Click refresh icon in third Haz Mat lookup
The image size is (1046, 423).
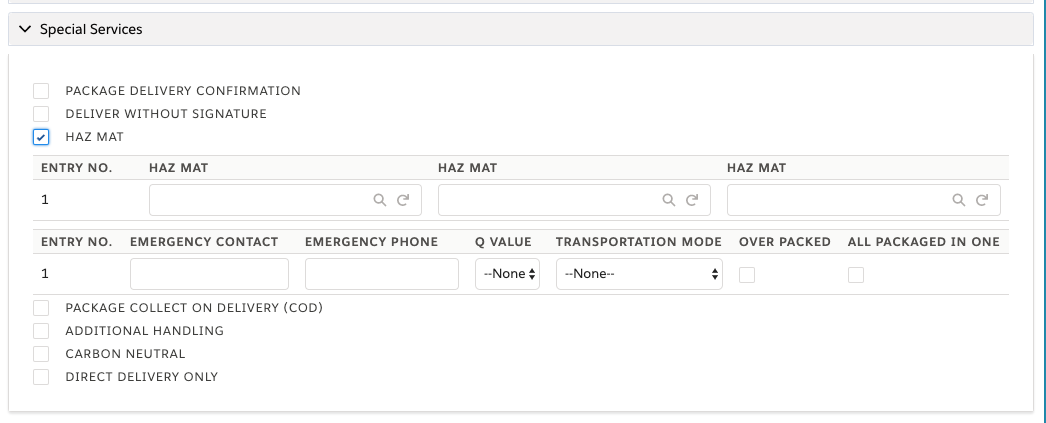pos(982,199)
